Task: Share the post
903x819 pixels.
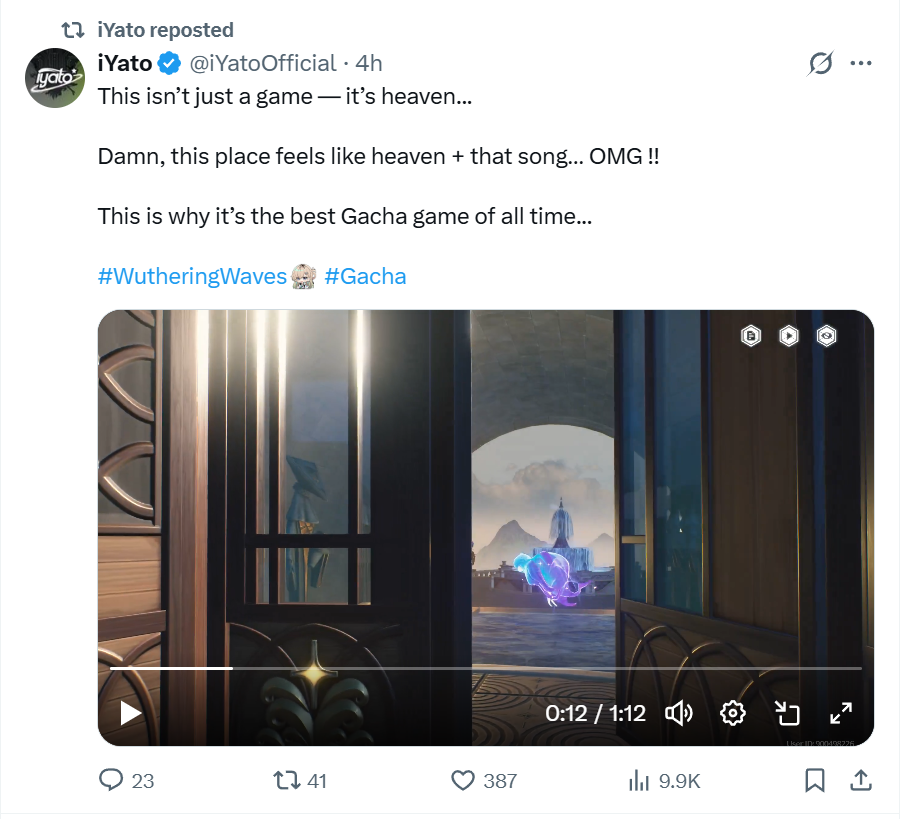Action: click(858, 780)
